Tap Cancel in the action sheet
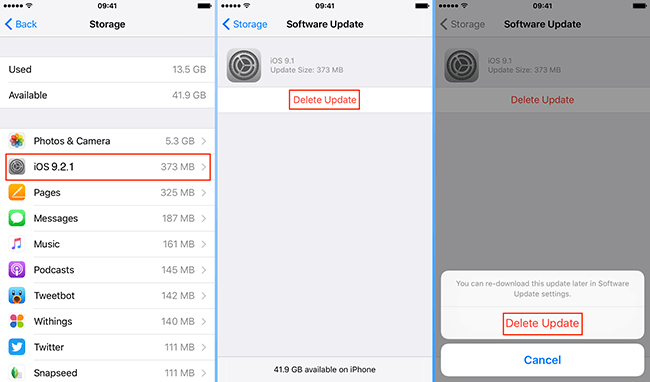The width and height of the screenshot is (650, 382). (x=542, y=360)
